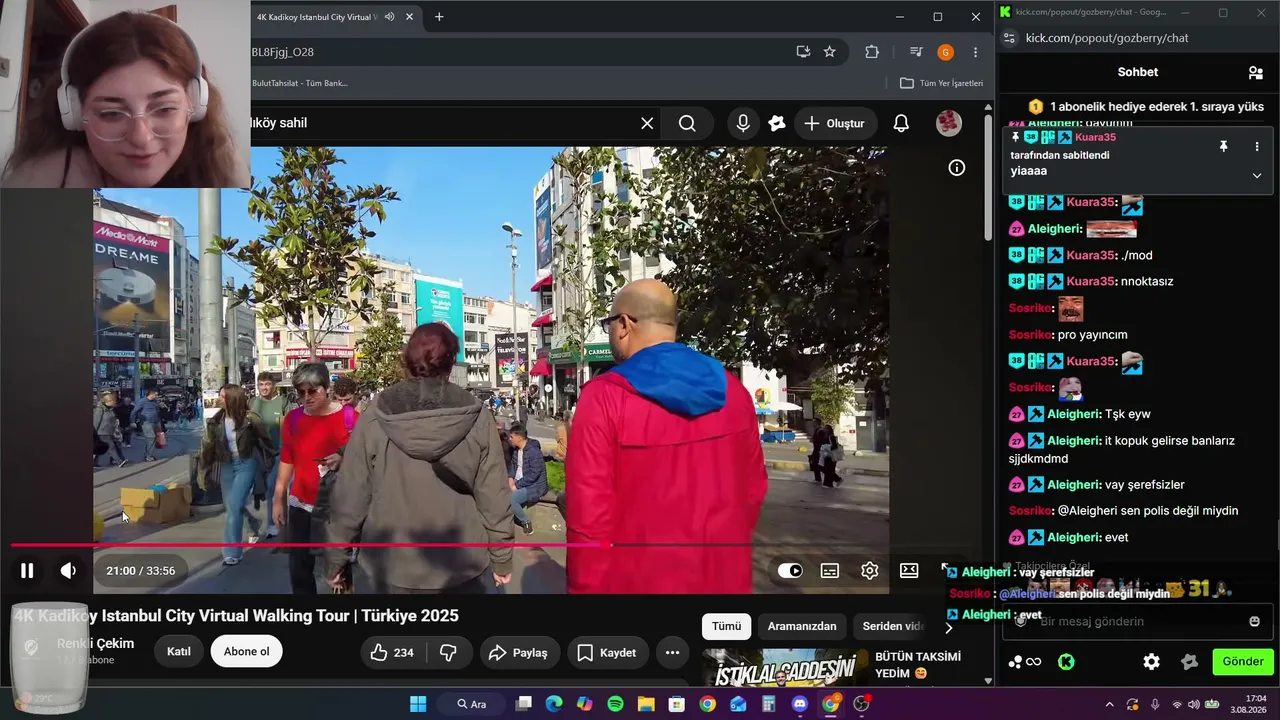Image resolution: width=1280 pixels, height=720 pixels.
Task: Open OBS Studio from taskbar
Action: coord(861,704)
